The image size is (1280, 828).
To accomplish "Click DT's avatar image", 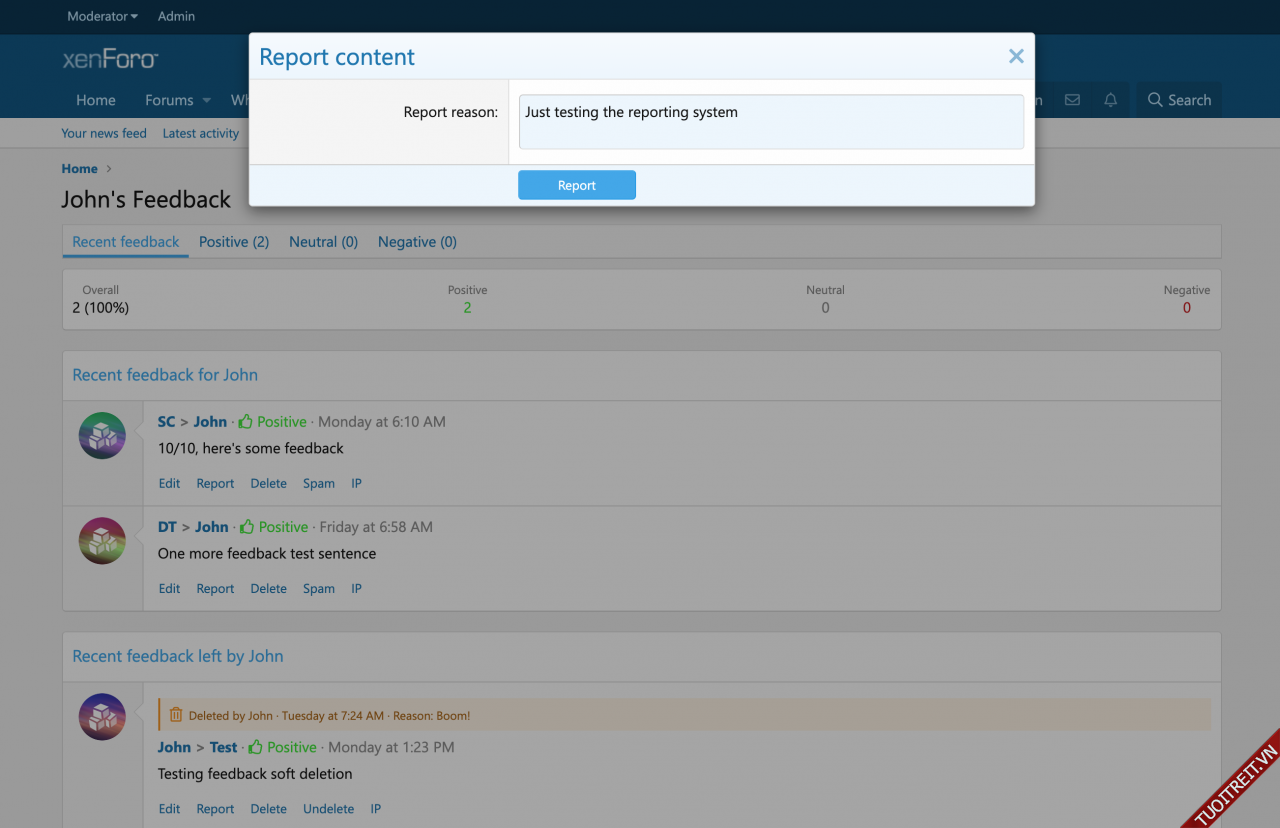I will pos(102,541).
